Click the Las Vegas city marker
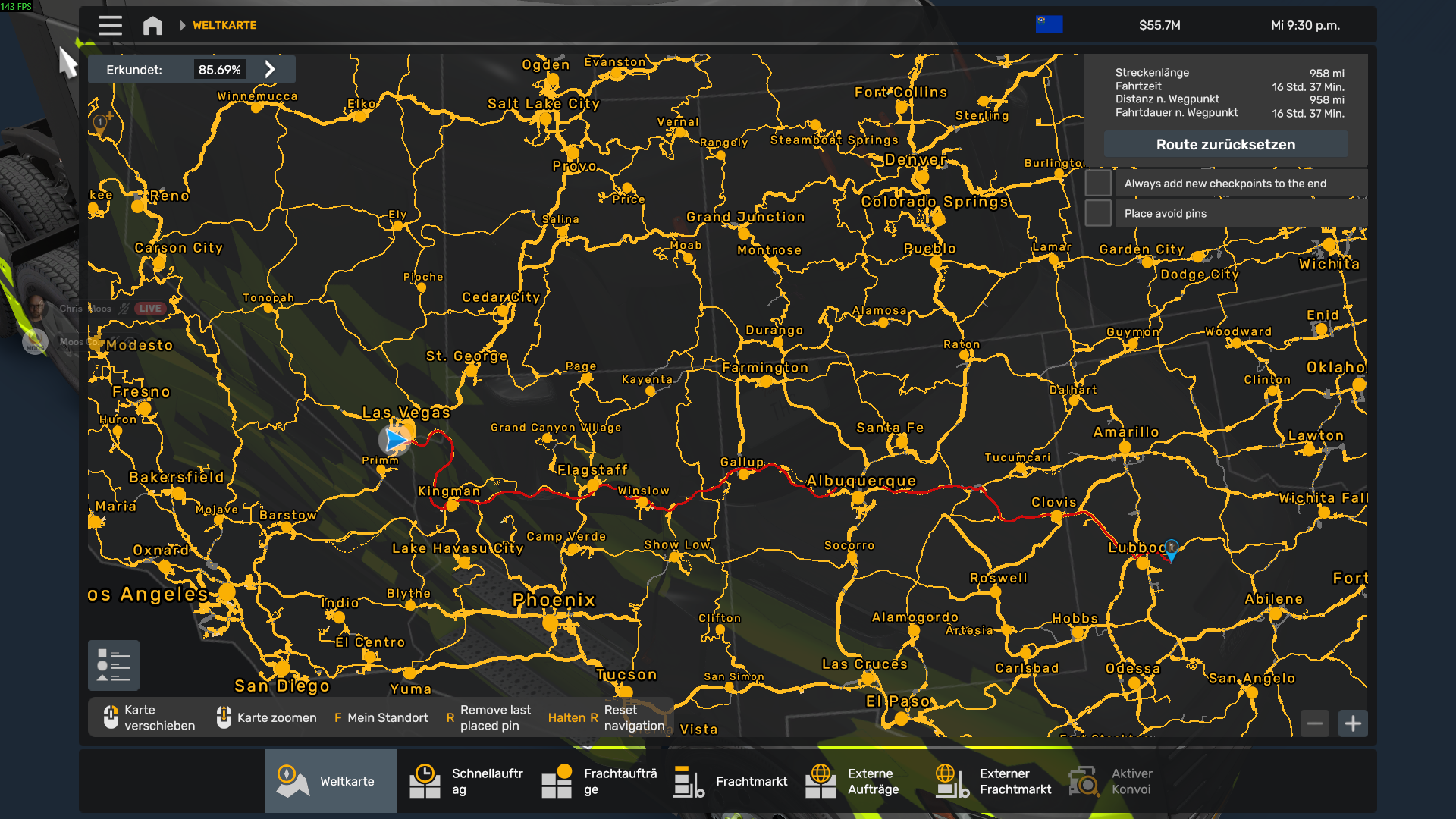1456x819 pixels. coord(408,430)
